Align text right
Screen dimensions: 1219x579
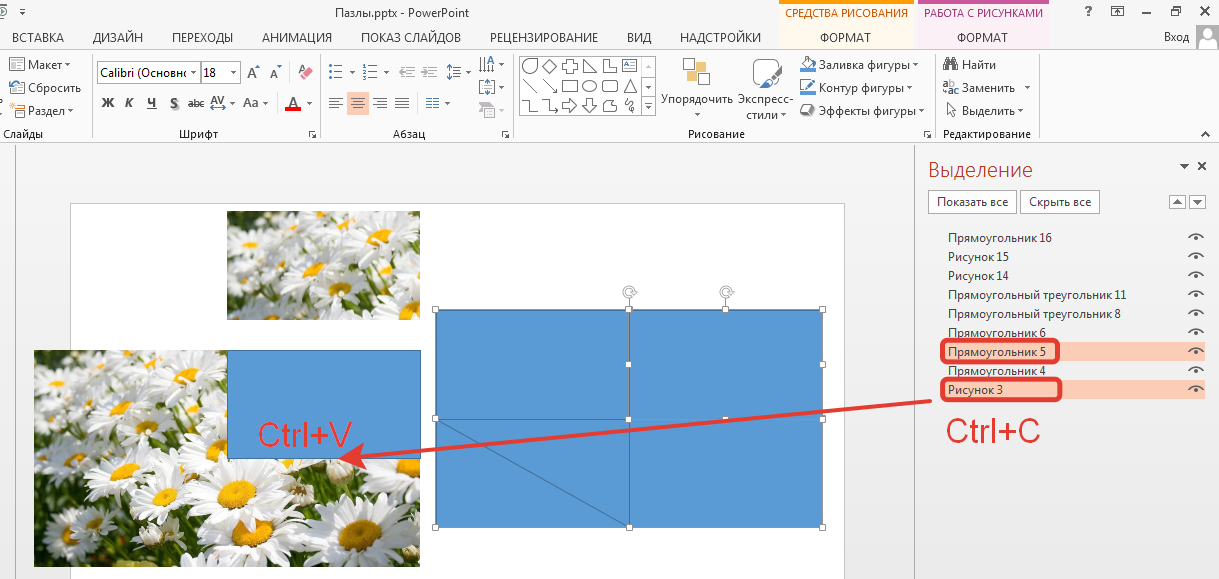[381, 103]
